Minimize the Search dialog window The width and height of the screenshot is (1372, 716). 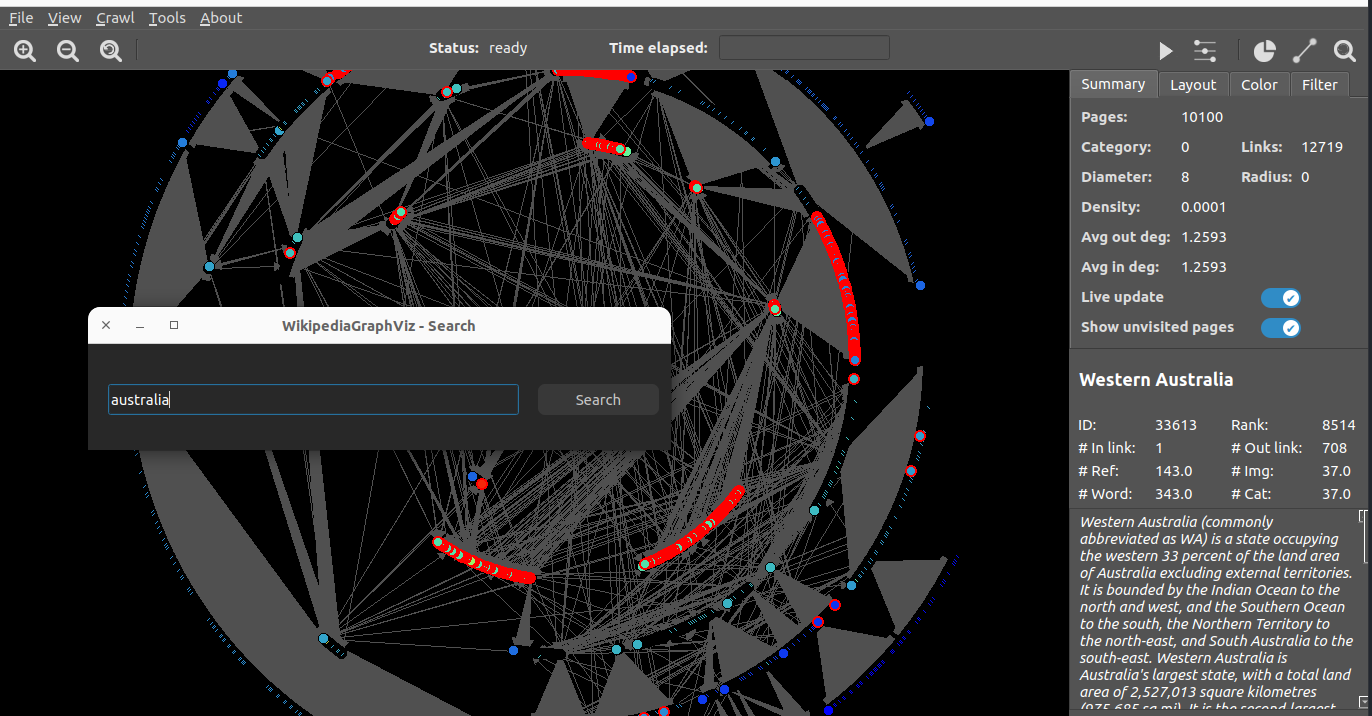pyautogui.click(x=140, y=326)
